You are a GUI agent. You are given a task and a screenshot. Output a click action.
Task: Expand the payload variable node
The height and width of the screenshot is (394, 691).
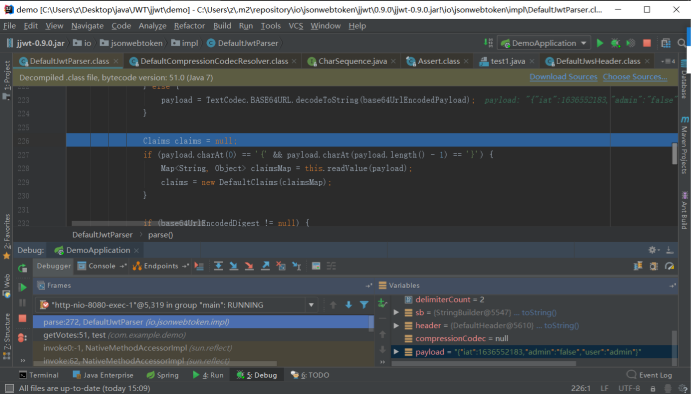396,352
